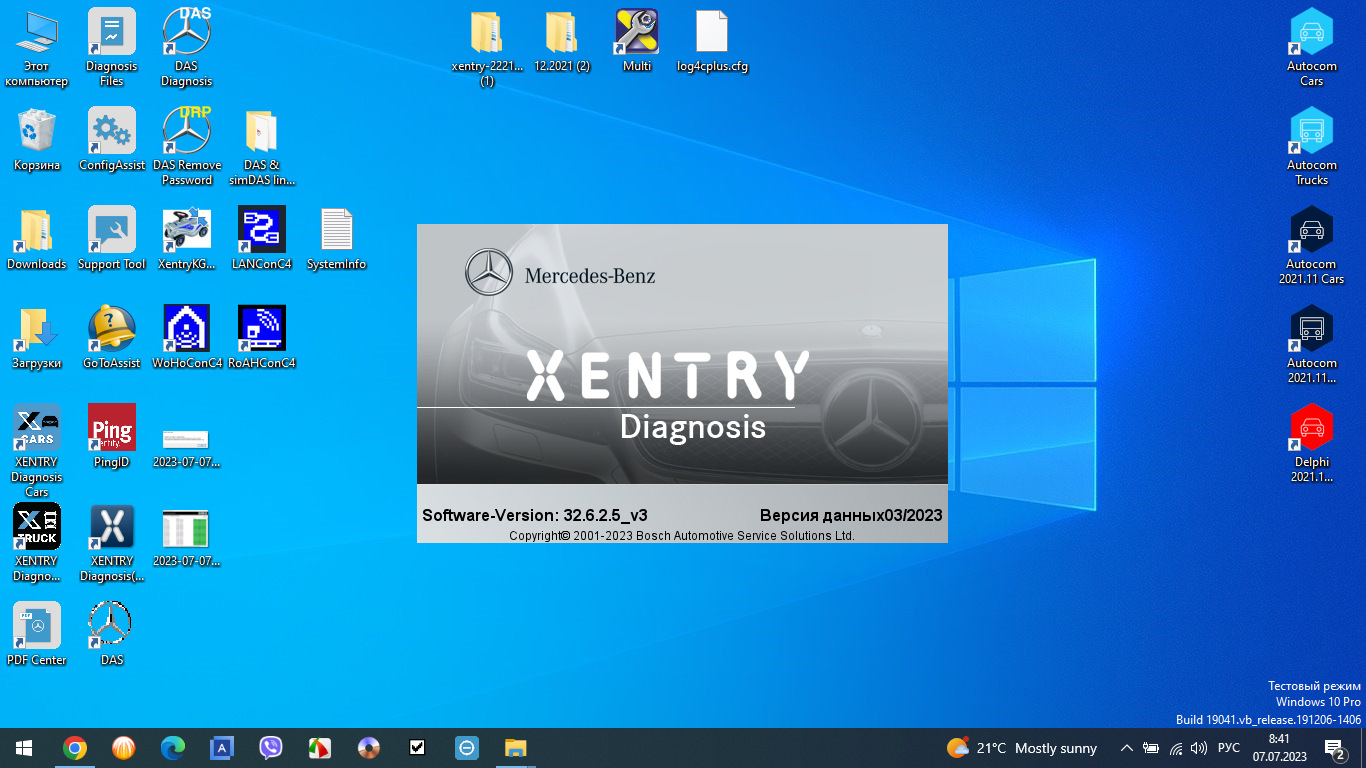The width and height of the screenshot is (1366, 768).
Task: Open the RoAHConC4 shortcut
Action: tap(261, 336)
